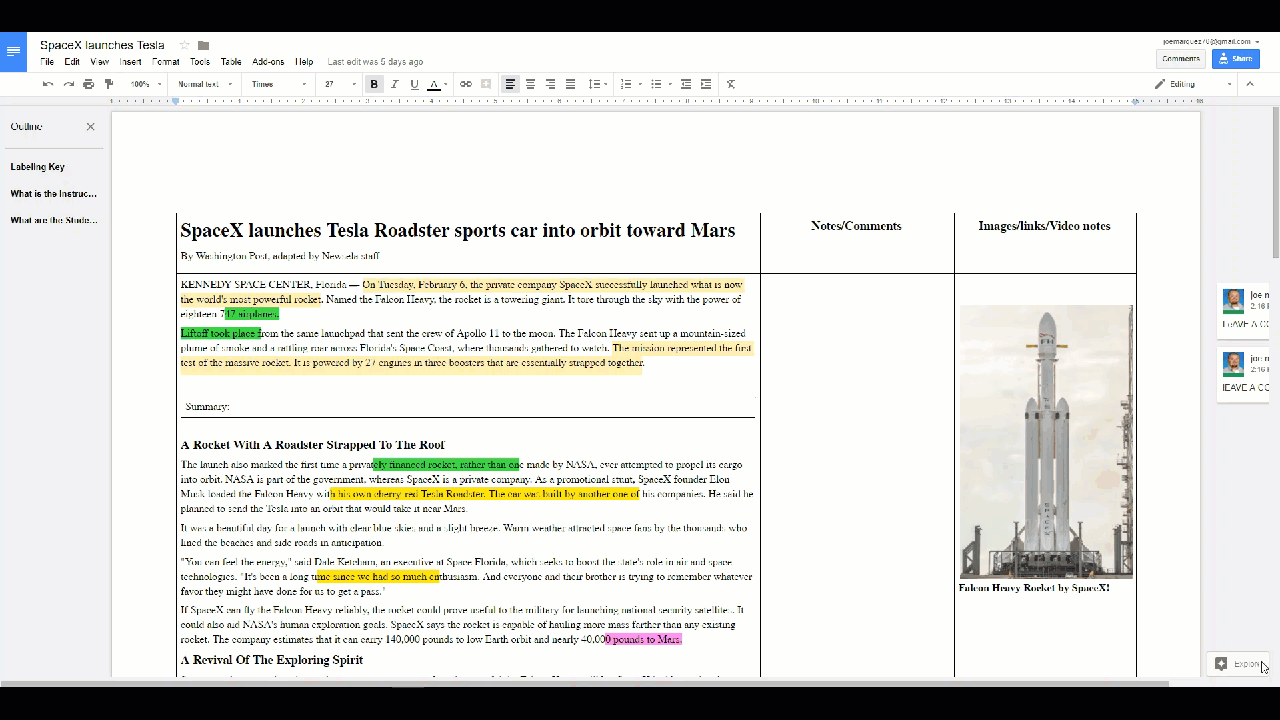1280x720 pixels.
Task: Open the Edit menu
Action: (72, 62)
